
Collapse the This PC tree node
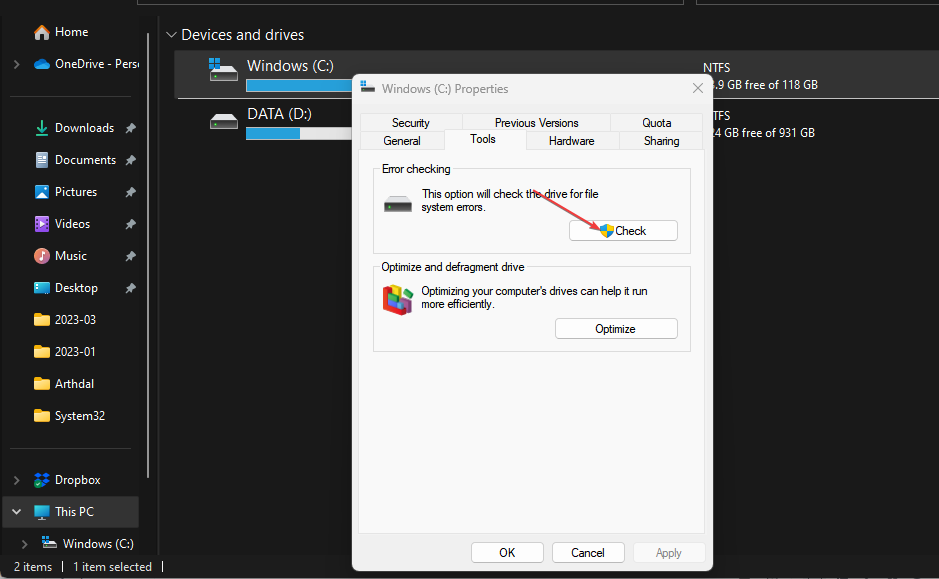tap(17, 512)
